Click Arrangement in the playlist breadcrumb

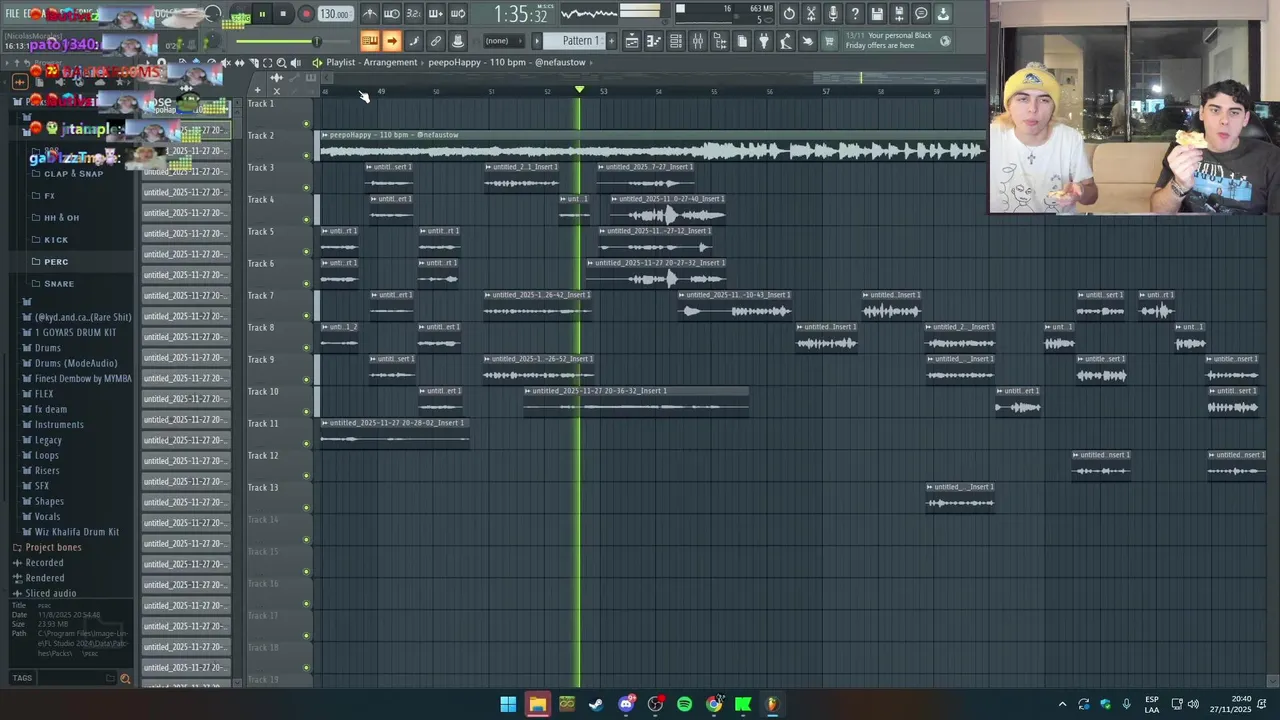click(389, 62)
